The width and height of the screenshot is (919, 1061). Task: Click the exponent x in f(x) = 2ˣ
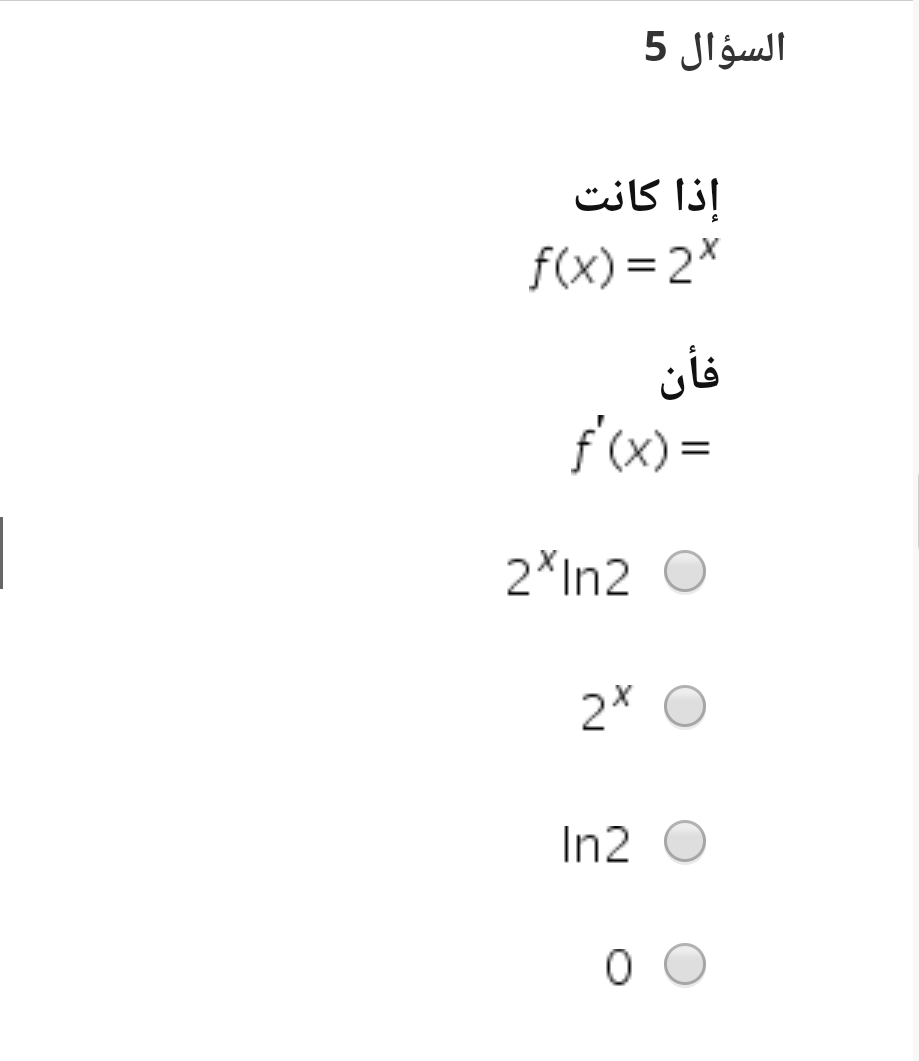[708, 249]
